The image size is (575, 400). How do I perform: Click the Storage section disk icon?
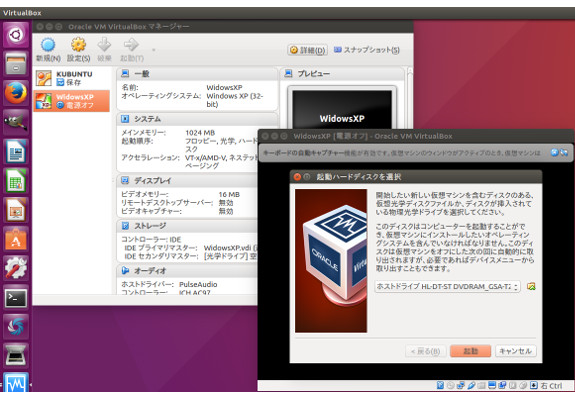[x=125, y=225]
